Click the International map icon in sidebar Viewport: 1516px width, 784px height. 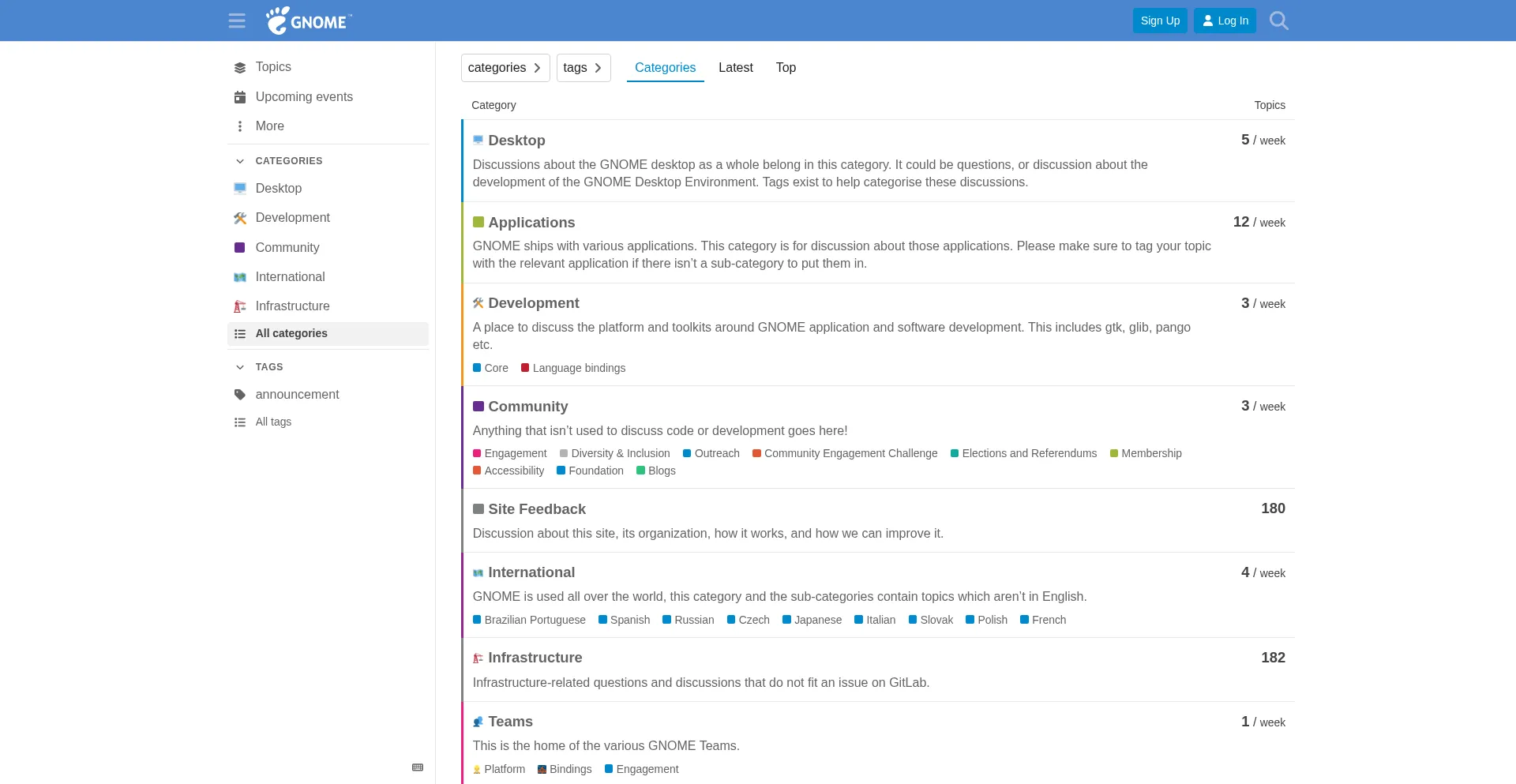click(x=240, y=277)
